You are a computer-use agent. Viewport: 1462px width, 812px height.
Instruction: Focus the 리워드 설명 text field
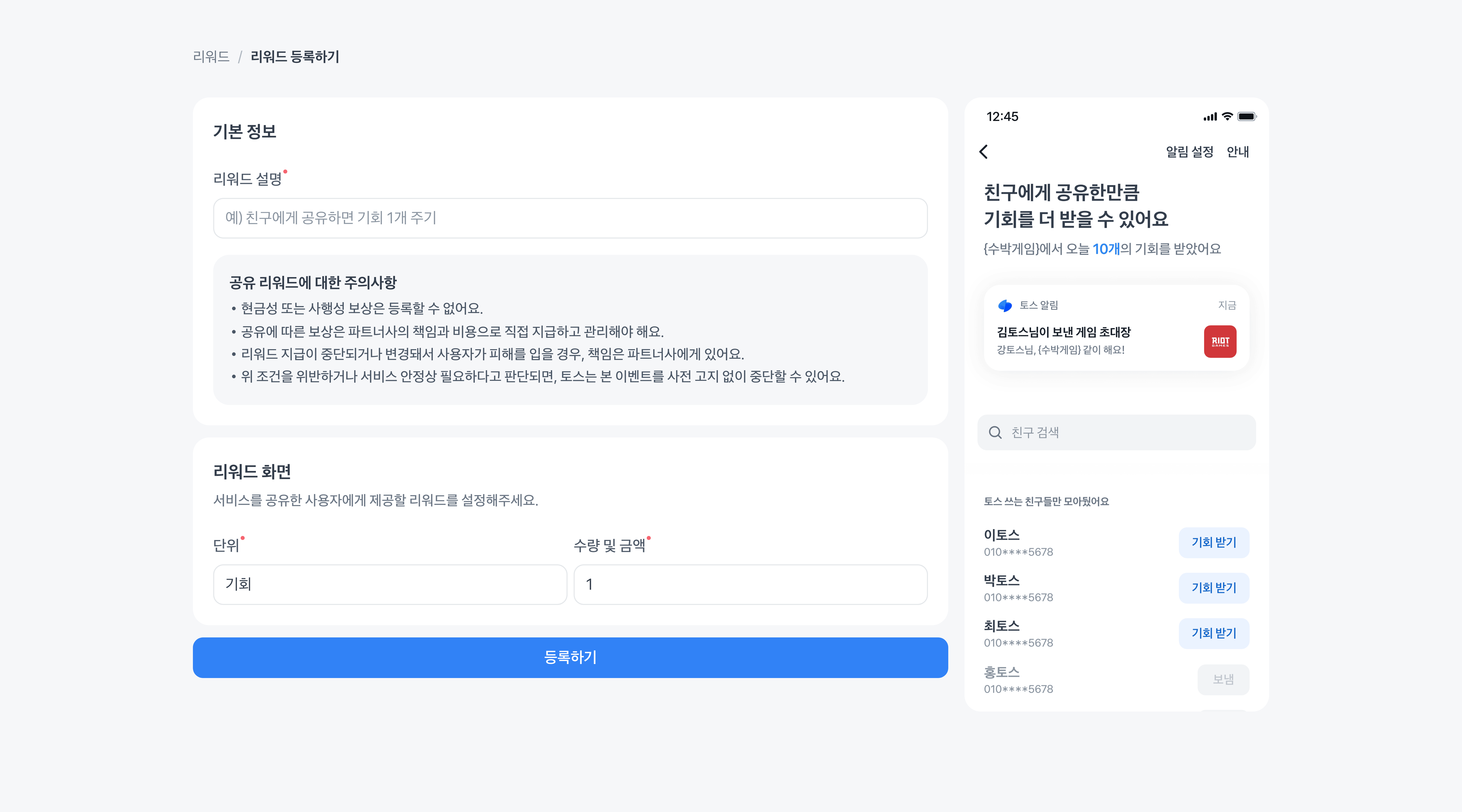[570, 218]
